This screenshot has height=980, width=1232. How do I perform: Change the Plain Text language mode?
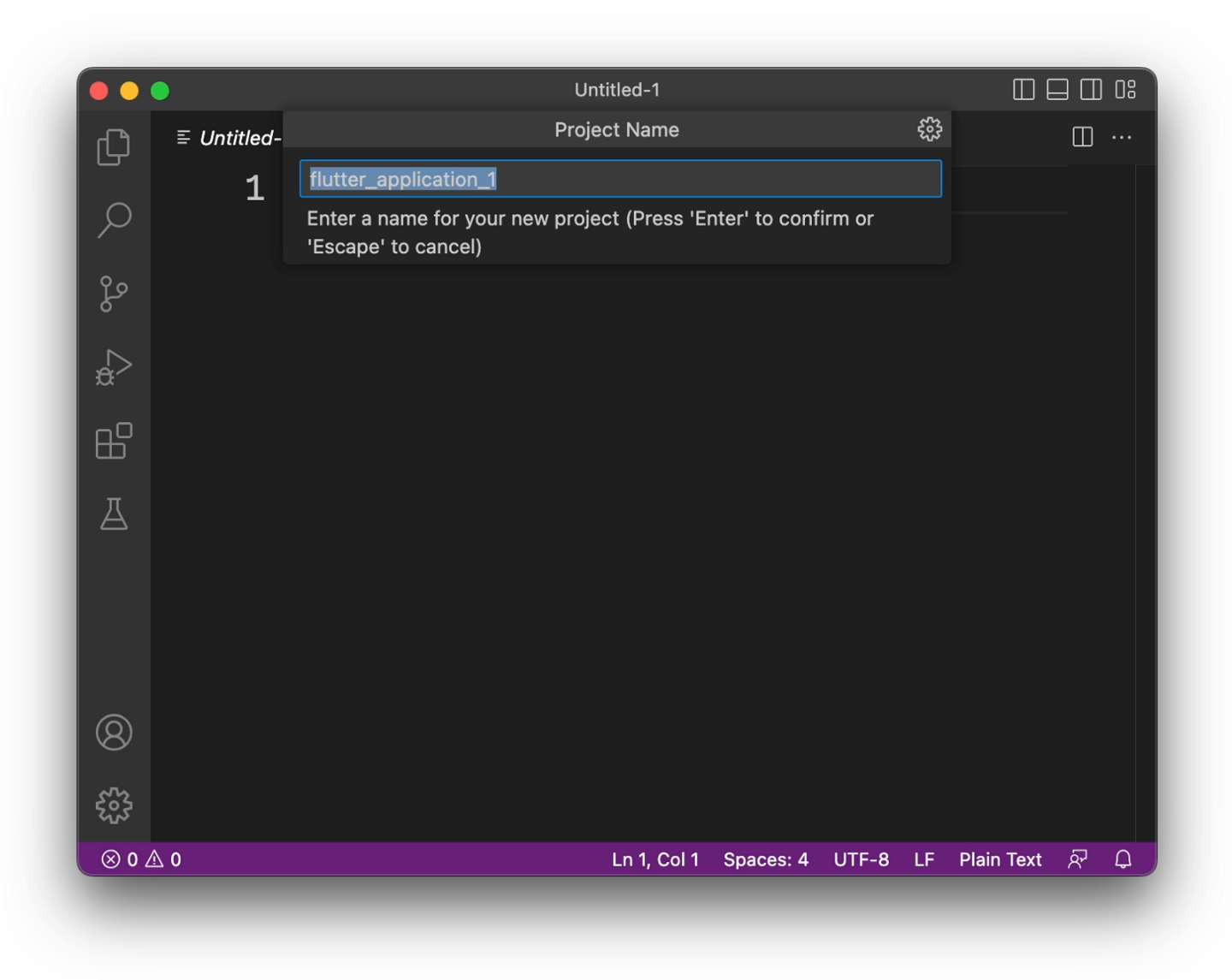tap(999, 858)
